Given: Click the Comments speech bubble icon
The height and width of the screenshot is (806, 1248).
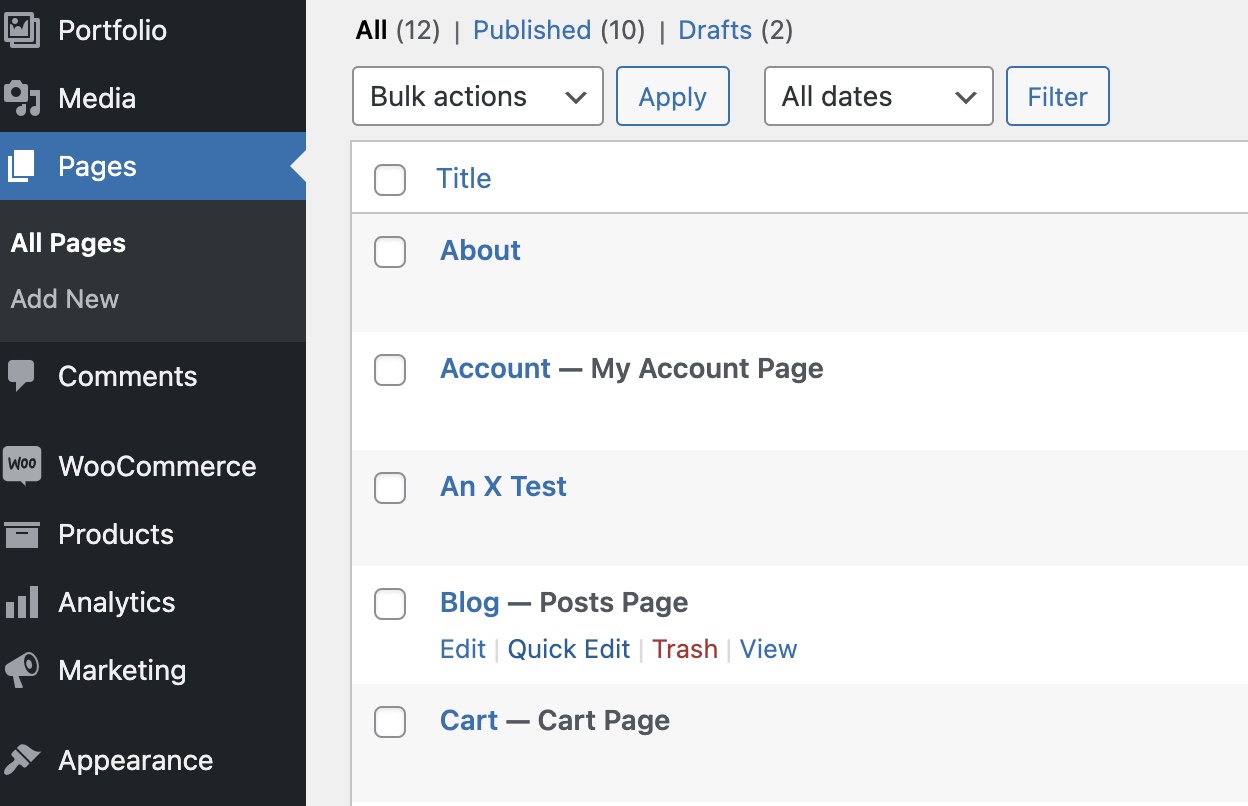Looking at the screenshot, I should [x=22, y=376].
